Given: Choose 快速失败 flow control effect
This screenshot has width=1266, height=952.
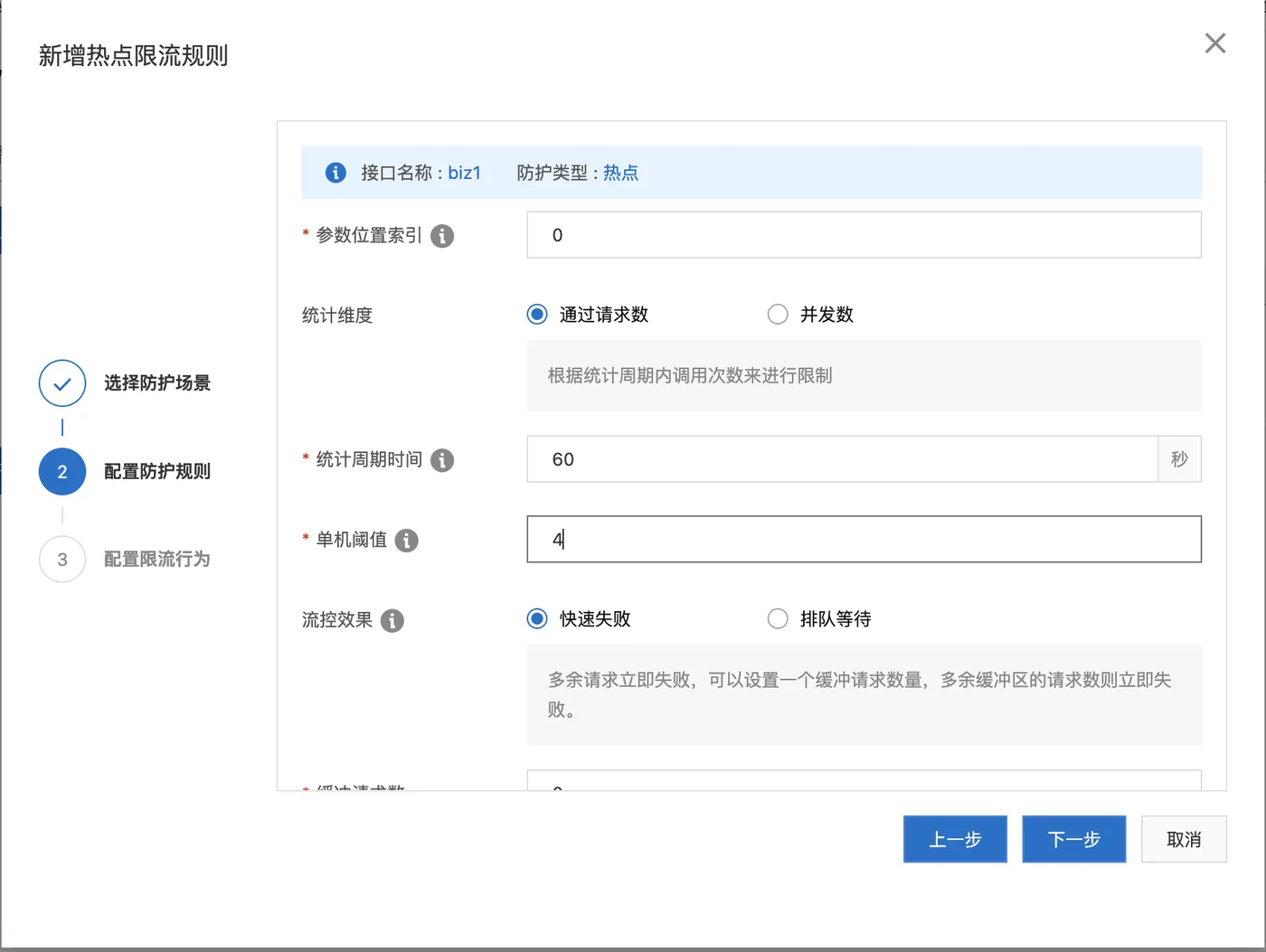Looking at the screenshot, I should pos(537,619).
